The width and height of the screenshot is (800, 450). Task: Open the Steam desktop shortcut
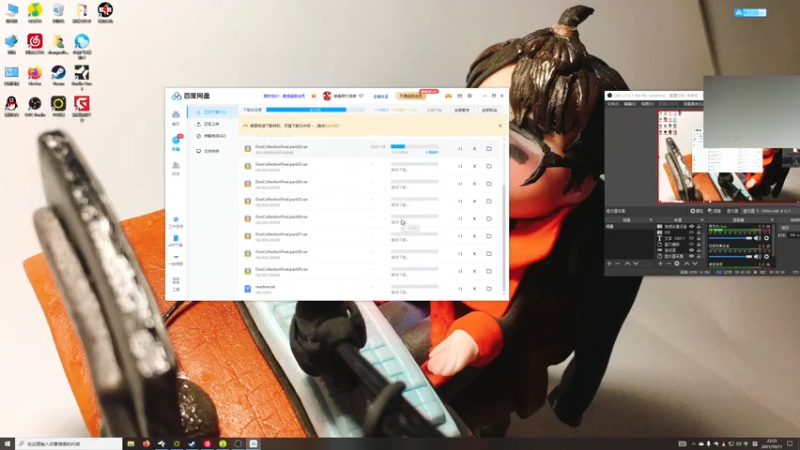pyautogui.click(x=58, y=76)
